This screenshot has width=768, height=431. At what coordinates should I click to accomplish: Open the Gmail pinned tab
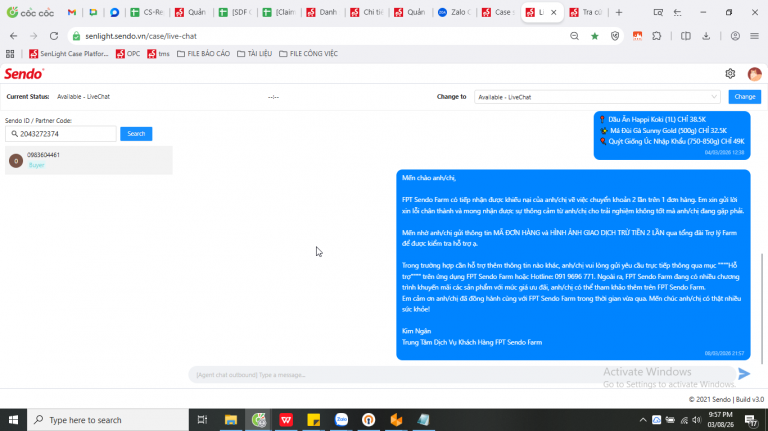coord(72,12)
